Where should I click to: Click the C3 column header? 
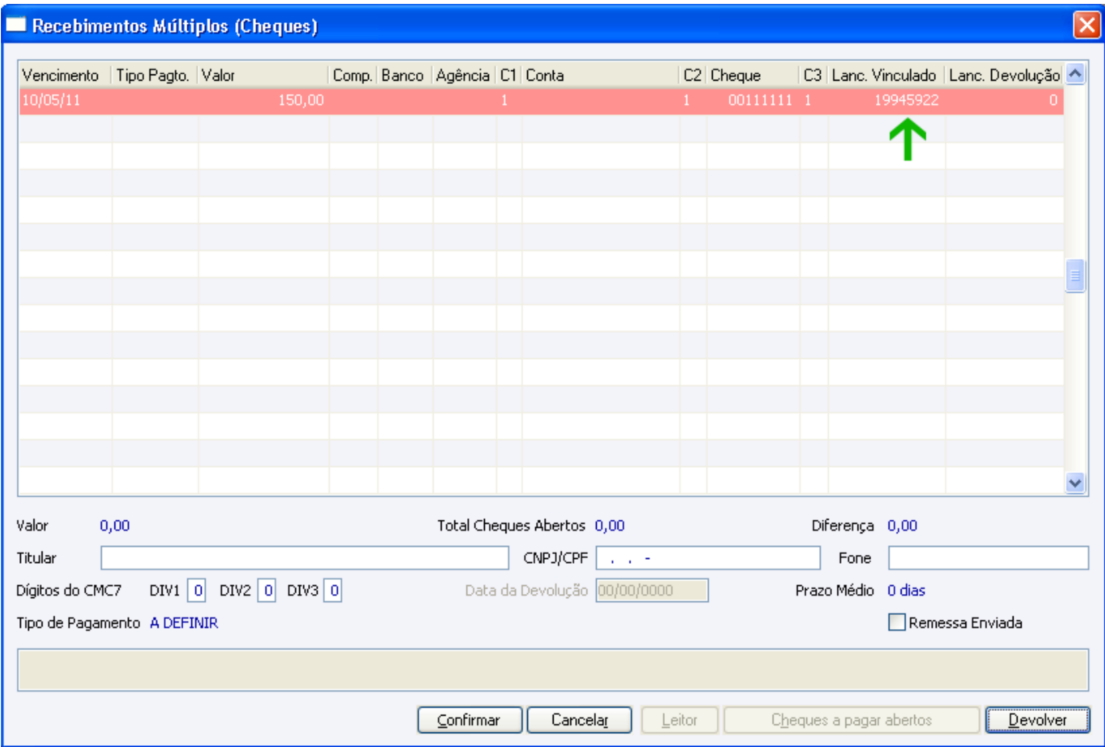click(813, 75)
